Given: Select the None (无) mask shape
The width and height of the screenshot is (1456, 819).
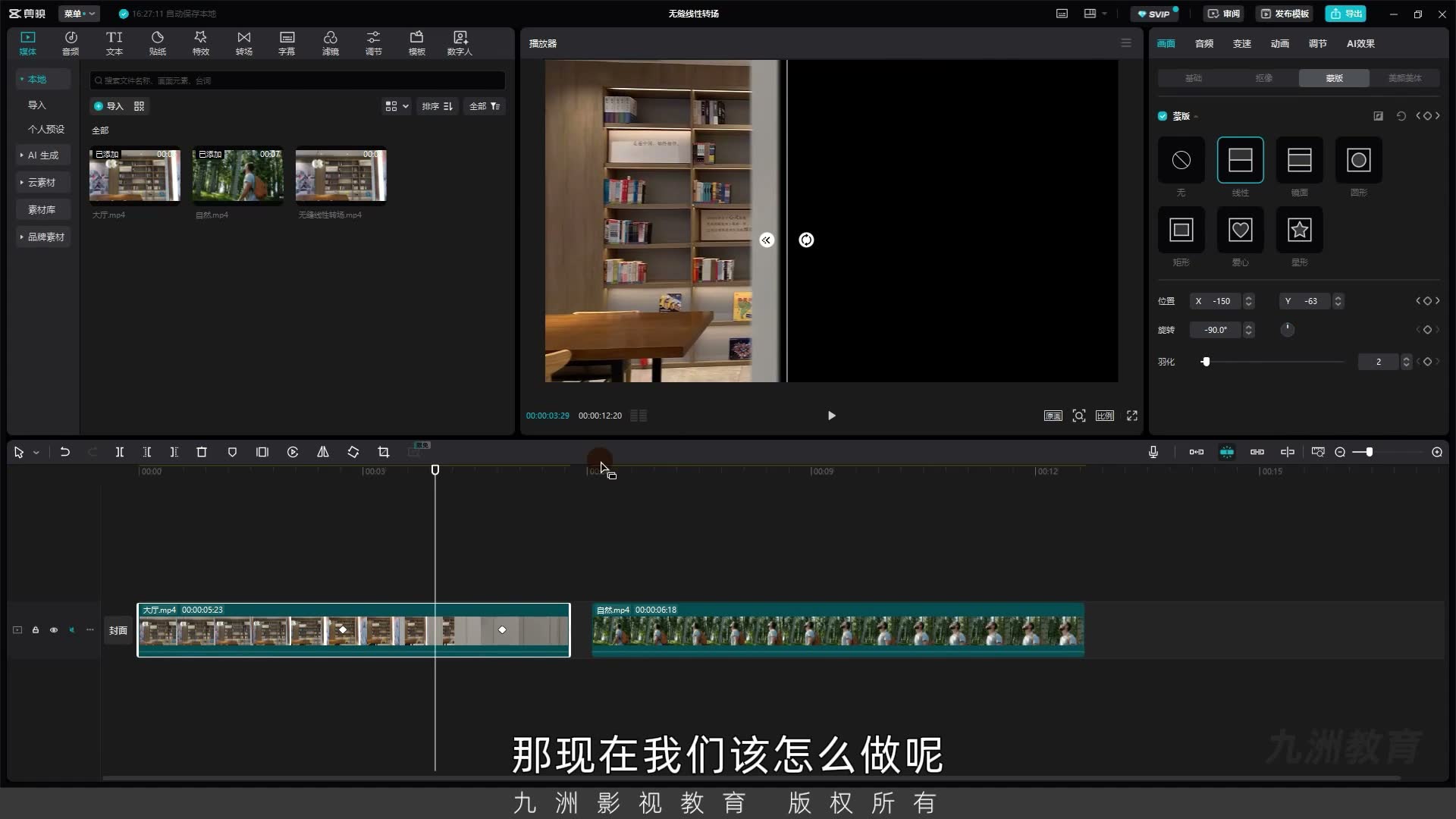Looking at the screenshot, I should click(x=1181, y=160).
